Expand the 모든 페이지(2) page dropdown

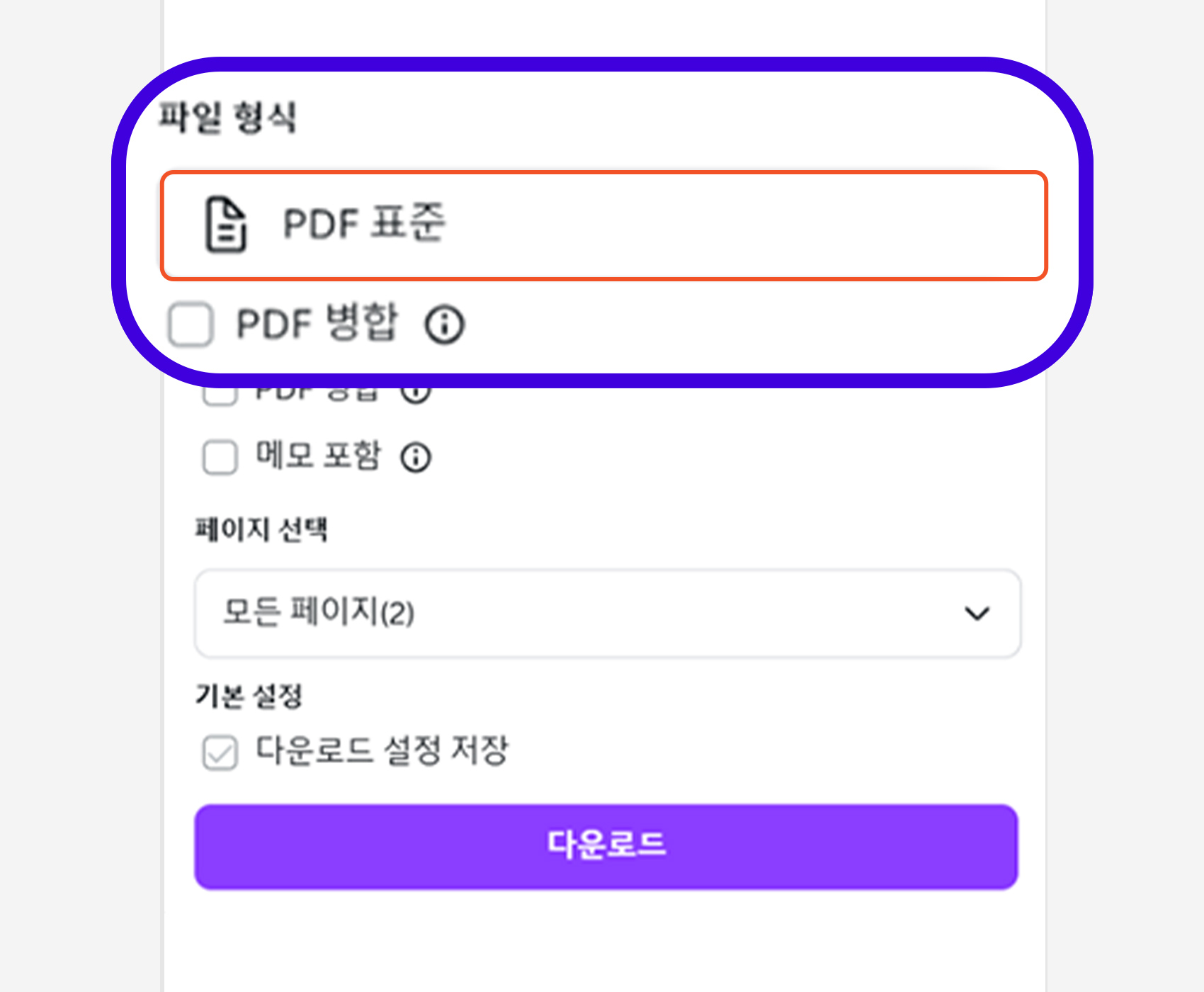pos(607,614)
